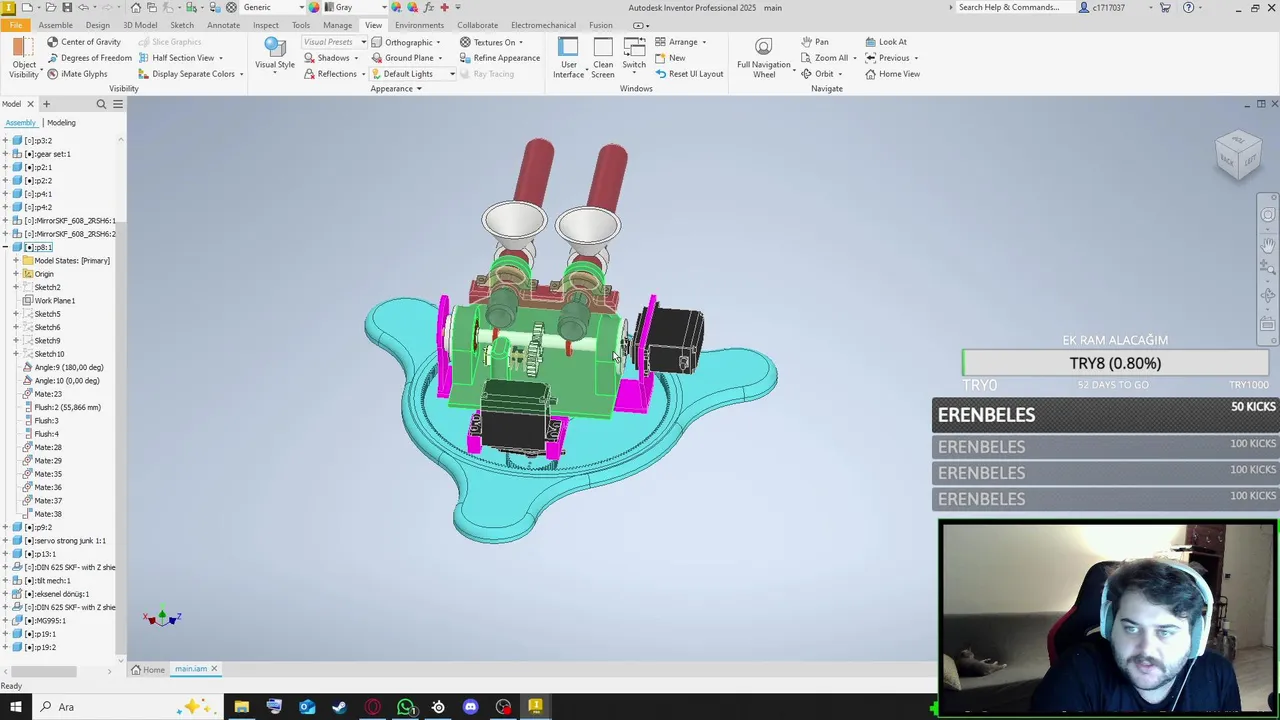
Task: Toggle iMate Glyphs visibility
Action: coord(77,74)
